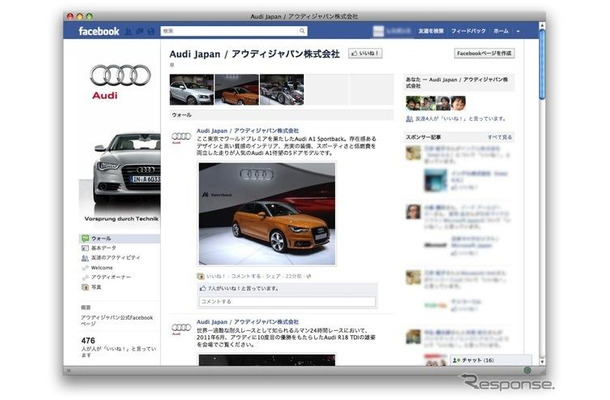Click the green status icon in window footer

528,370
